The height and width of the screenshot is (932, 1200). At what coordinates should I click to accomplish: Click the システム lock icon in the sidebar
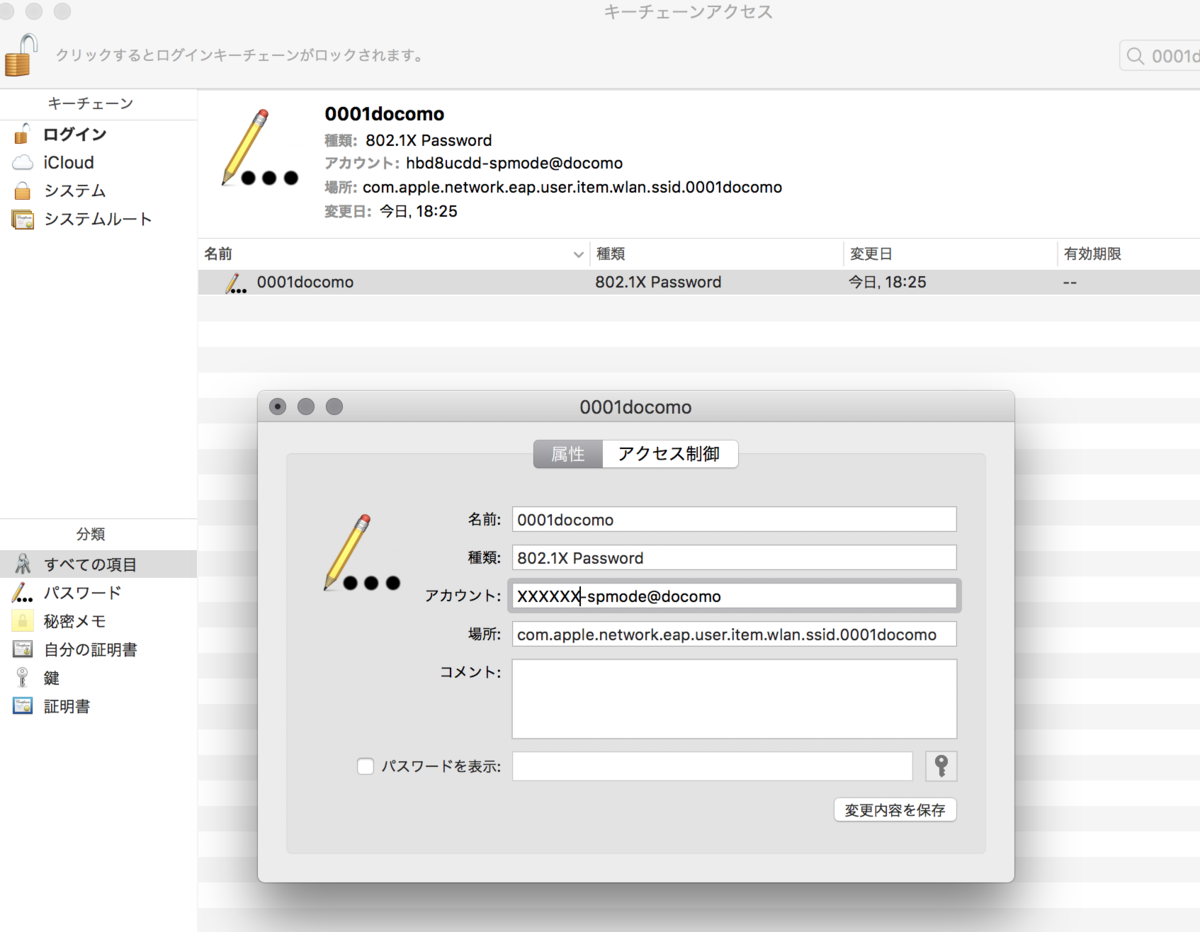click(x=22, y=190)
